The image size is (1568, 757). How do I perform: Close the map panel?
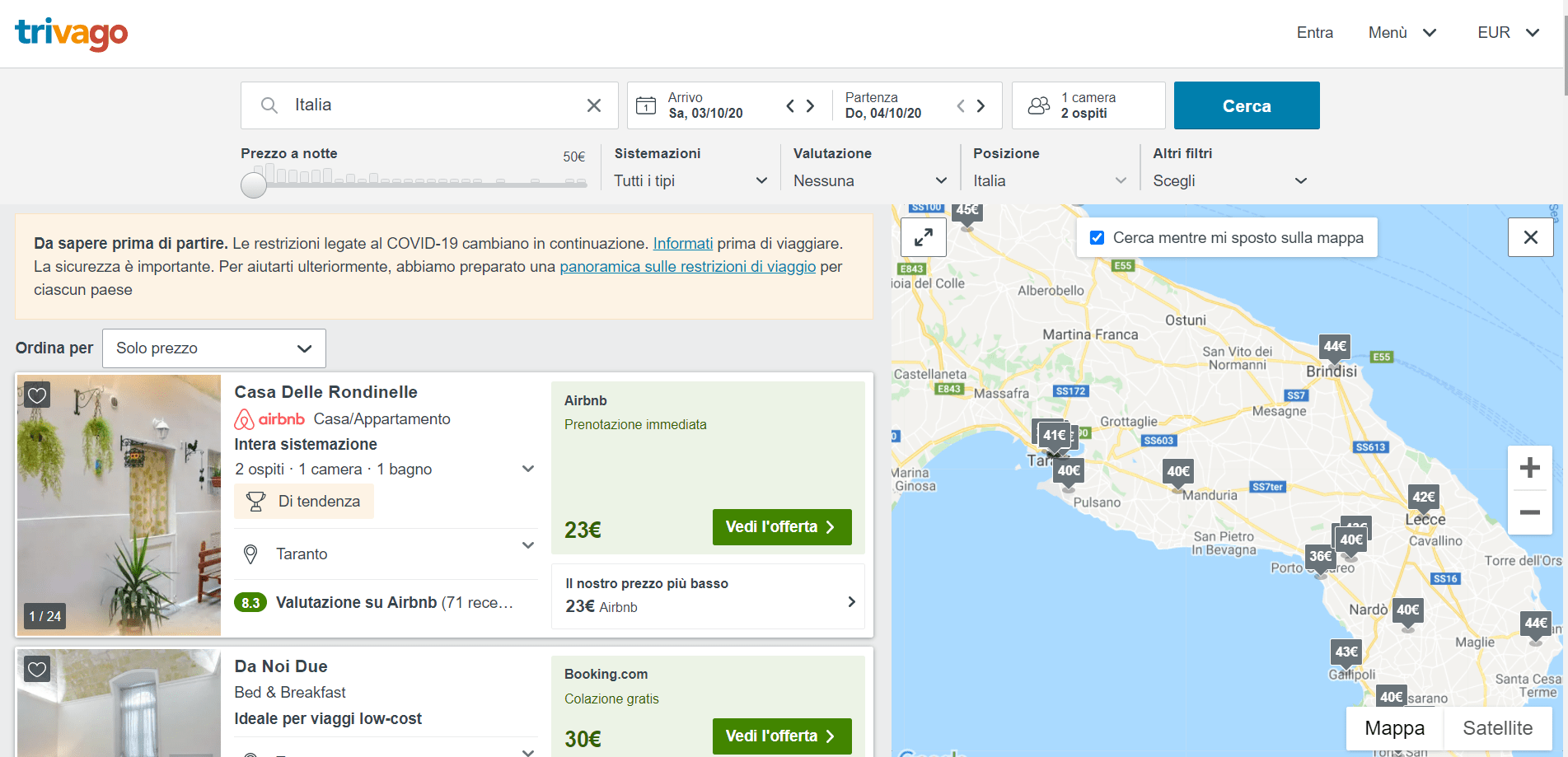tap(1531, 237)
